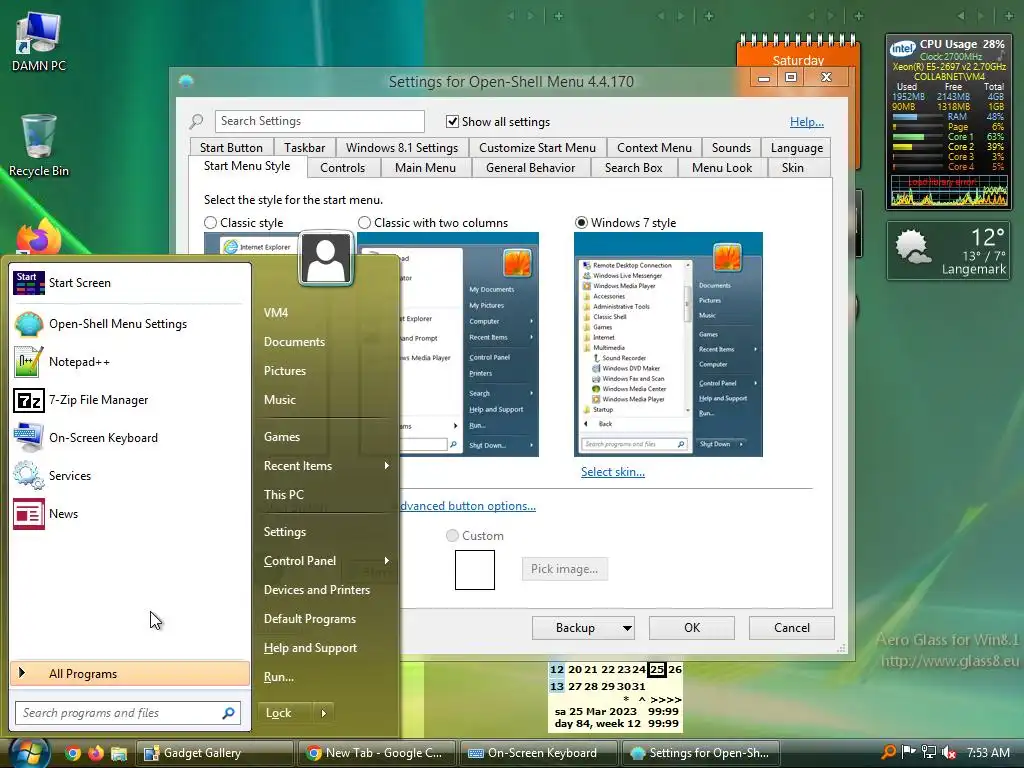Click the user account picture
Viewport: 1024px width, 768px height.
(x=325, y=258)
